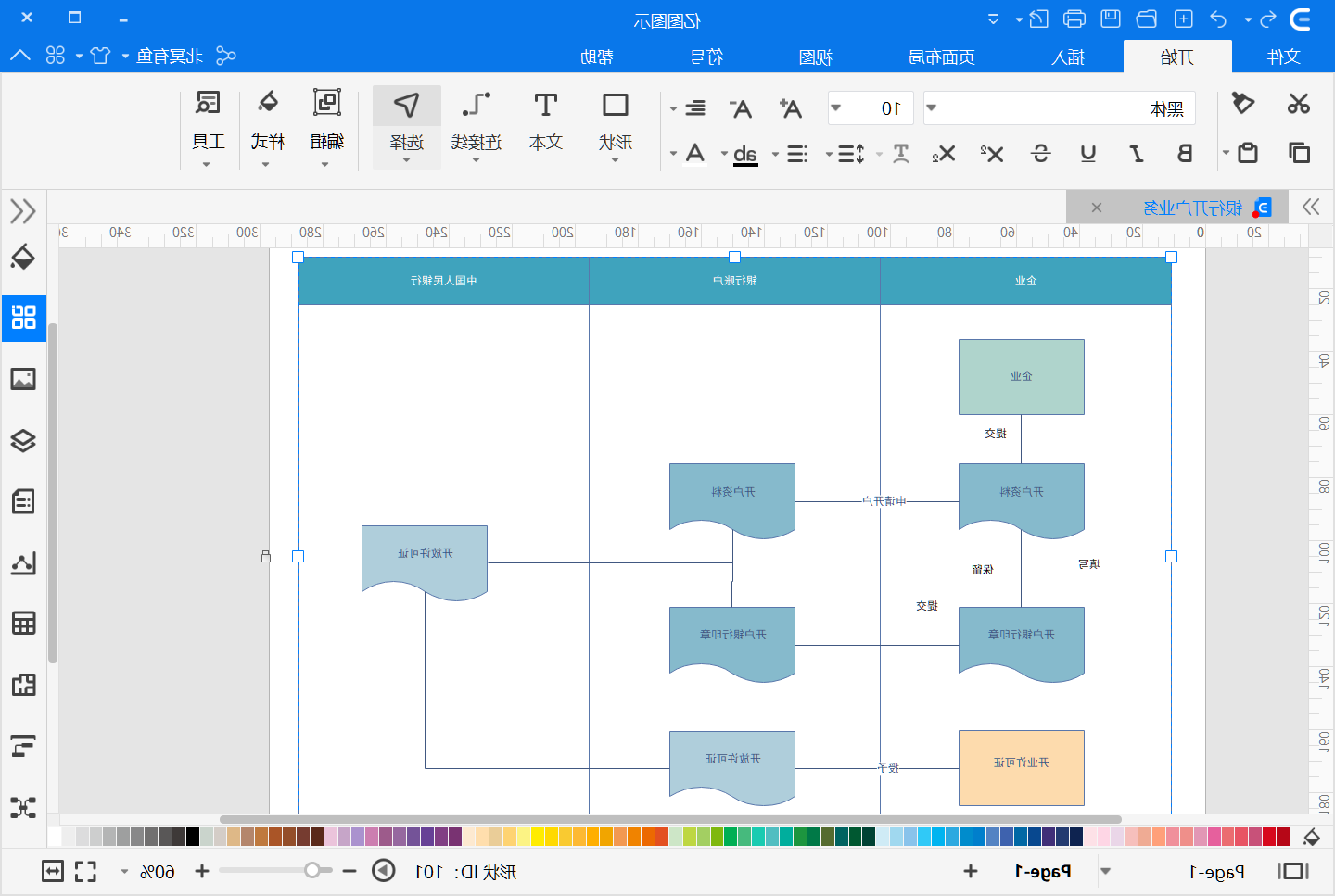Toggle Underline formatting
The image size is (1335, 896).
(1088, 153)
